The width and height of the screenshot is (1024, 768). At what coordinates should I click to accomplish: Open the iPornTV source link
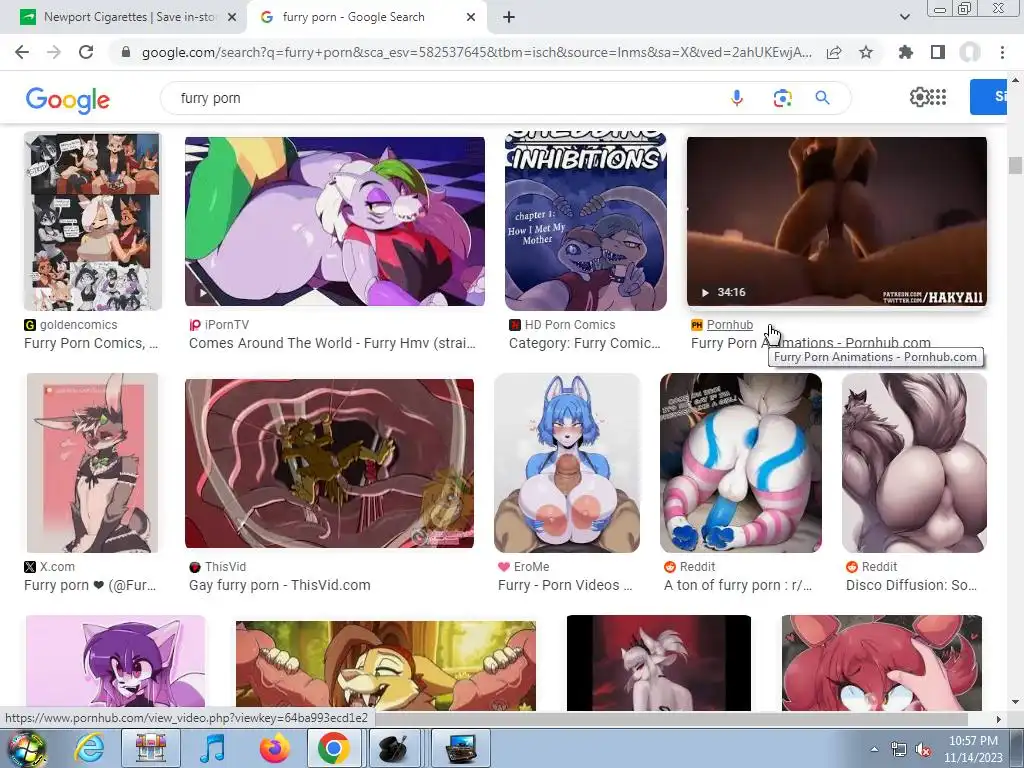point(227,325)
